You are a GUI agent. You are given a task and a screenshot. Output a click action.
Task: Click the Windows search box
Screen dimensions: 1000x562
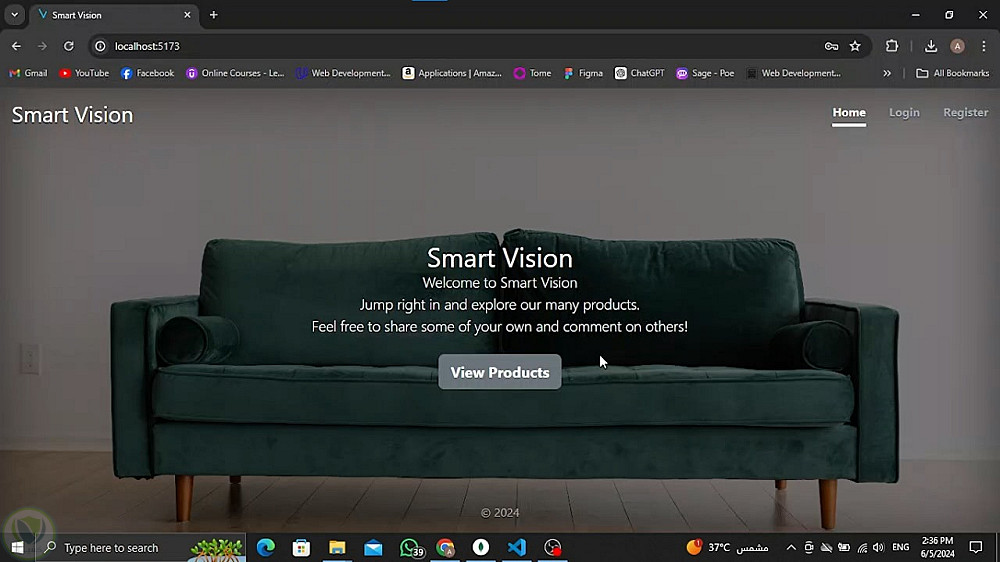[x=140, y=547]
